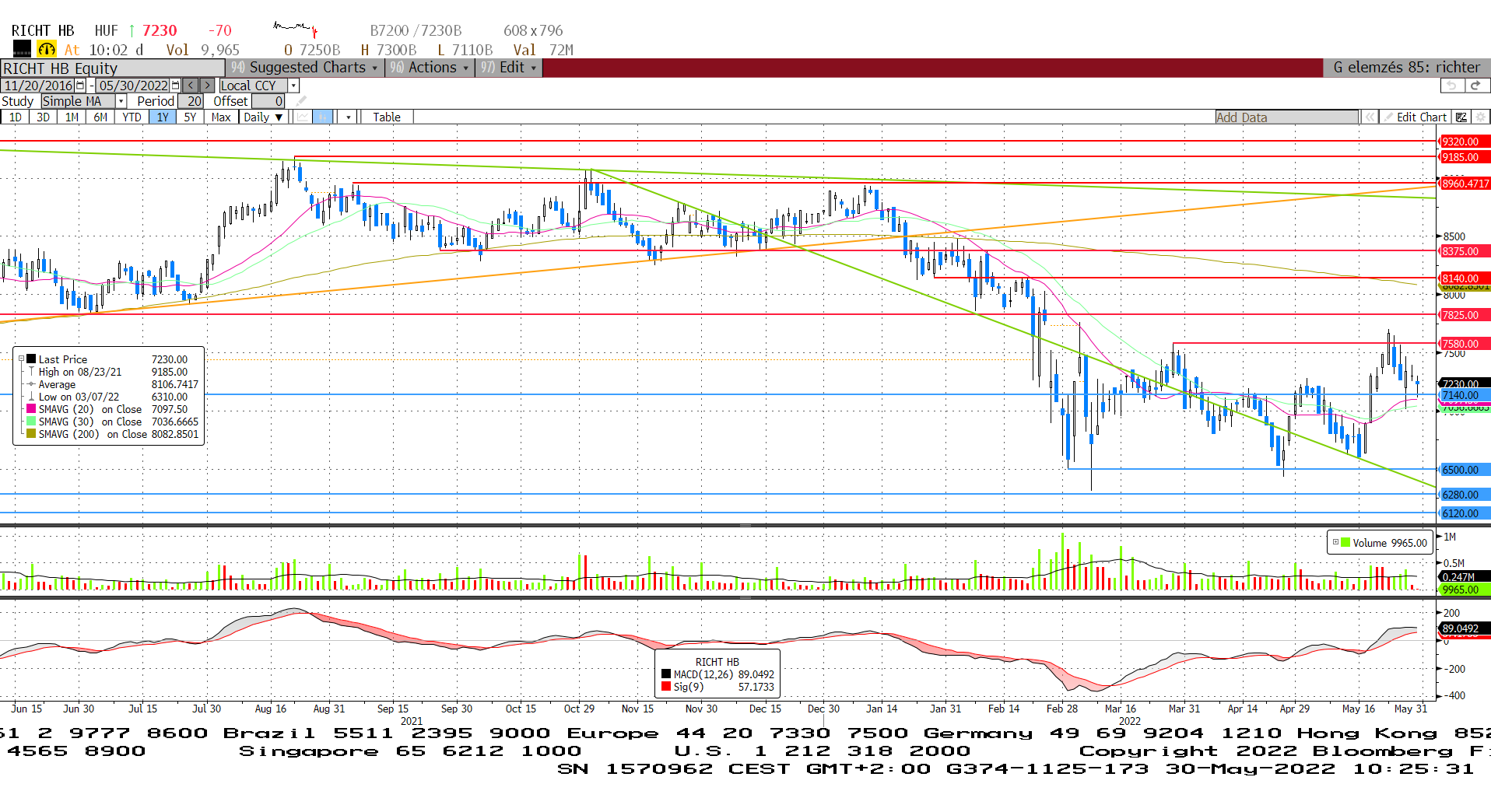The width and height of the screenshot is (1491, 812).
Task: Click the 89.0492 MACD value label
Action: coord(1465,628)
